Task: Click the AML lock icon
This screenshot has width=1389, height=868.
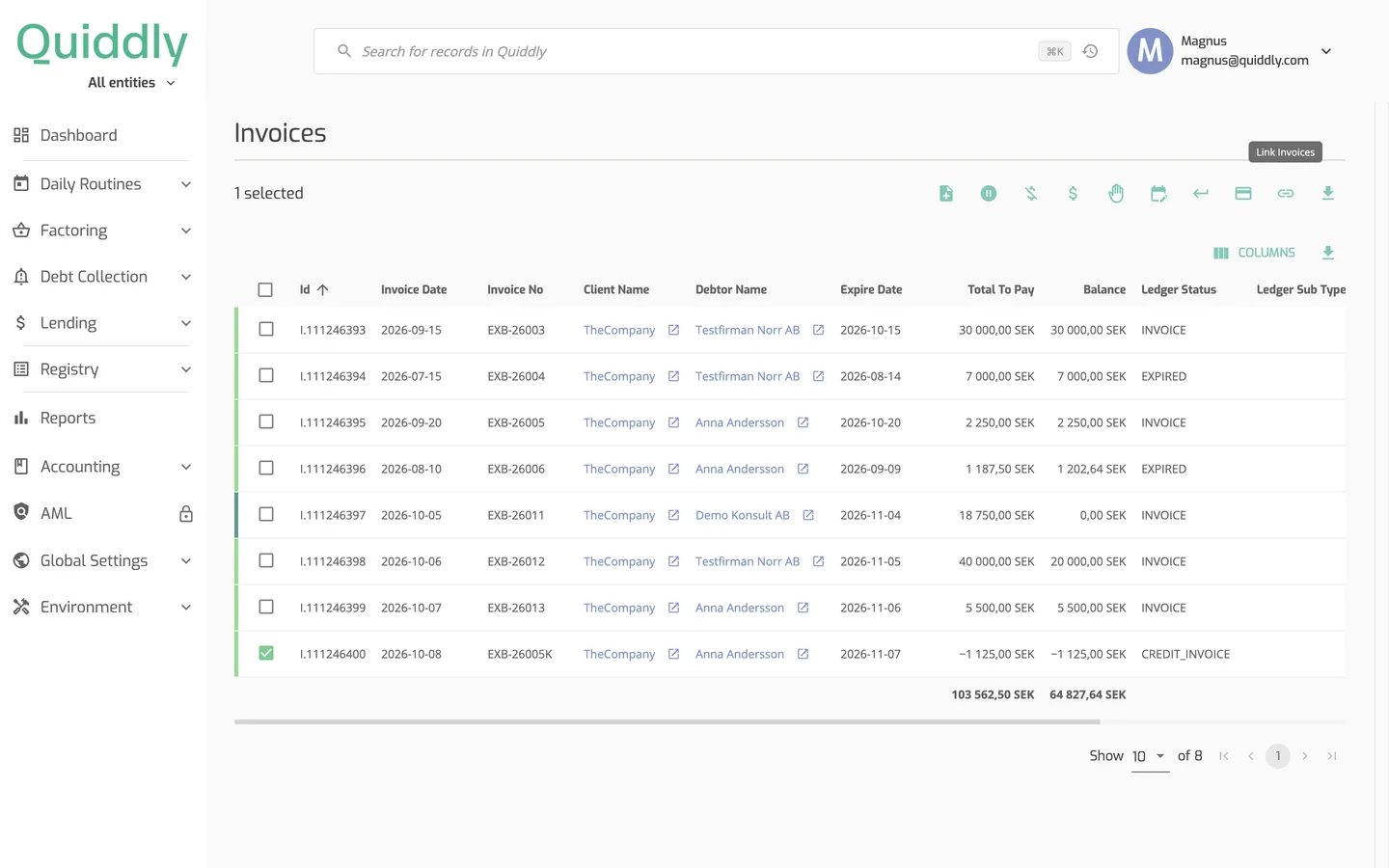Action: click(x=186, y=514)
